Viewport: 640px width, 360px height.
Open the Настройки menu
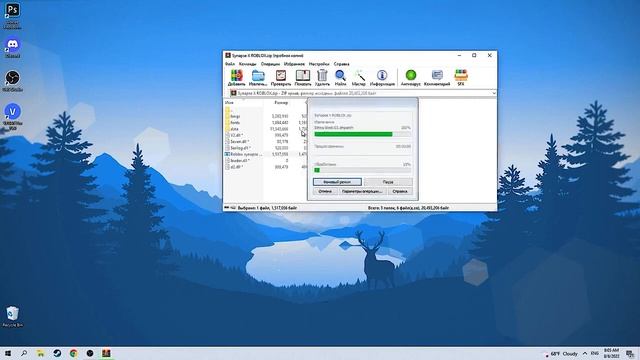pos(319,64)
